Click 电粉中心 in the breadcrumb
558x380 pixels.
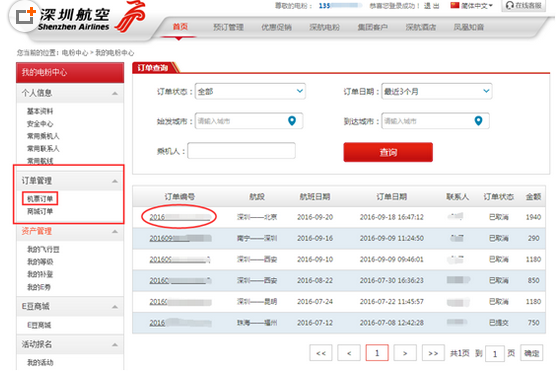click(x=75, y=53)
